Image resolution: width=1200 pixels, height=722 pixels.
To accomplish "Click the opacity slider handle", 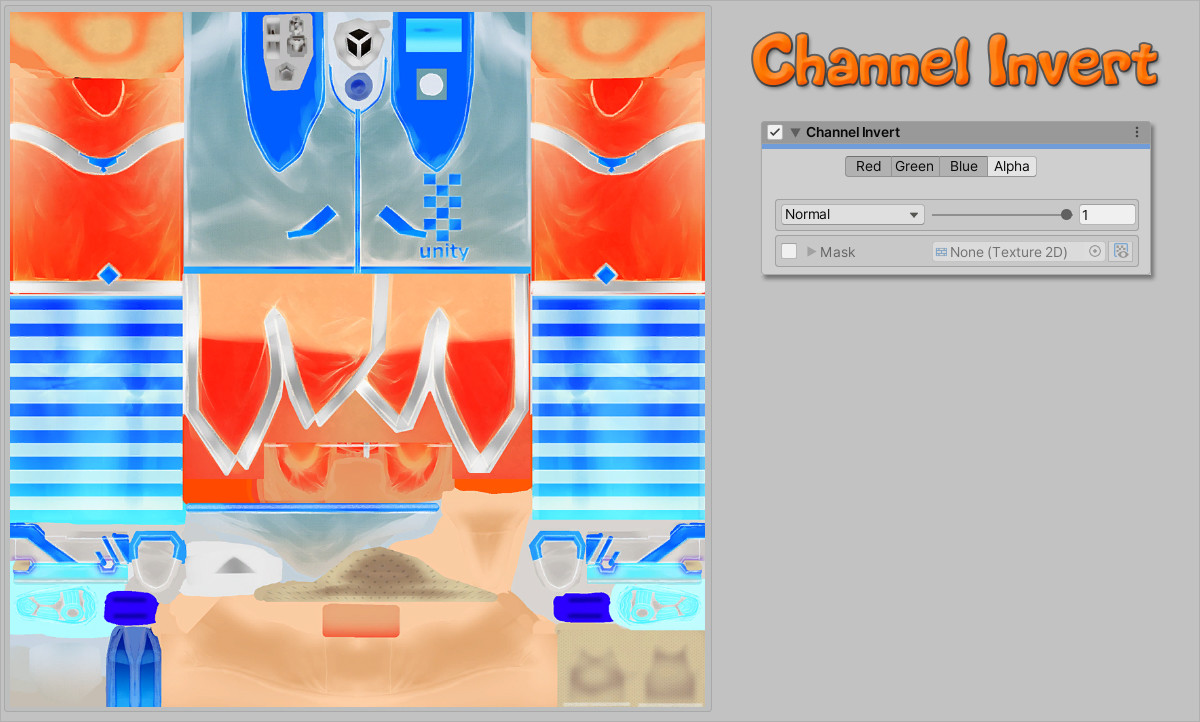I will coord(1066,214).
